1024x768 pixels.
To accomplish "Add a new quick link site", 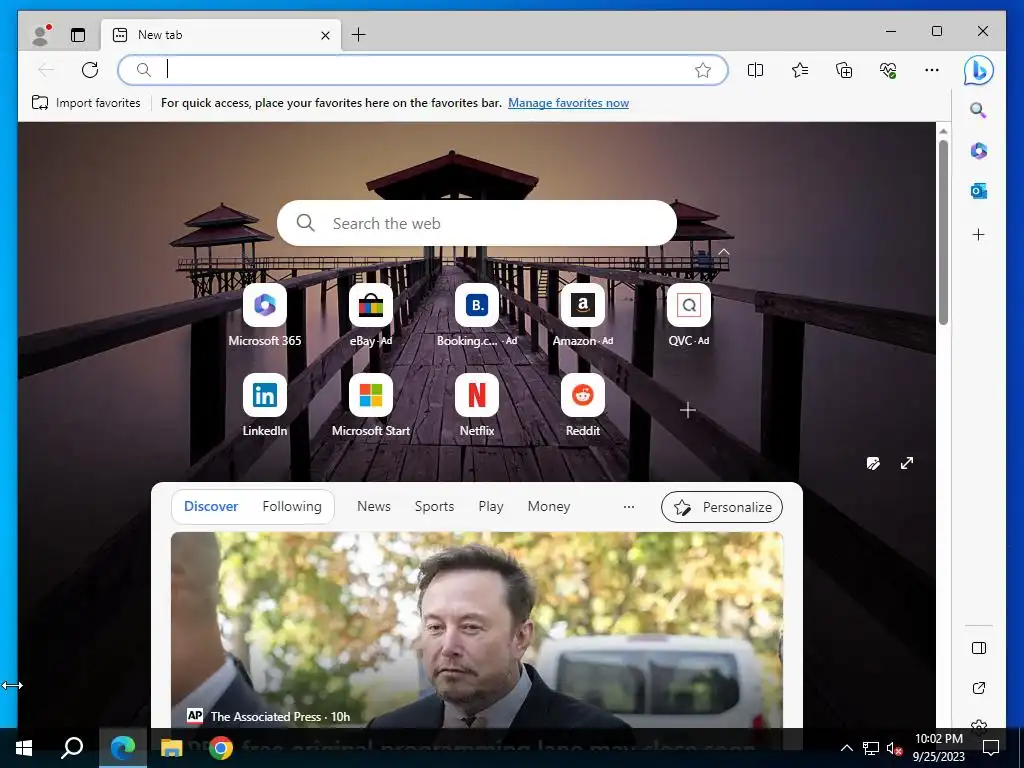I will pos(688,410).
